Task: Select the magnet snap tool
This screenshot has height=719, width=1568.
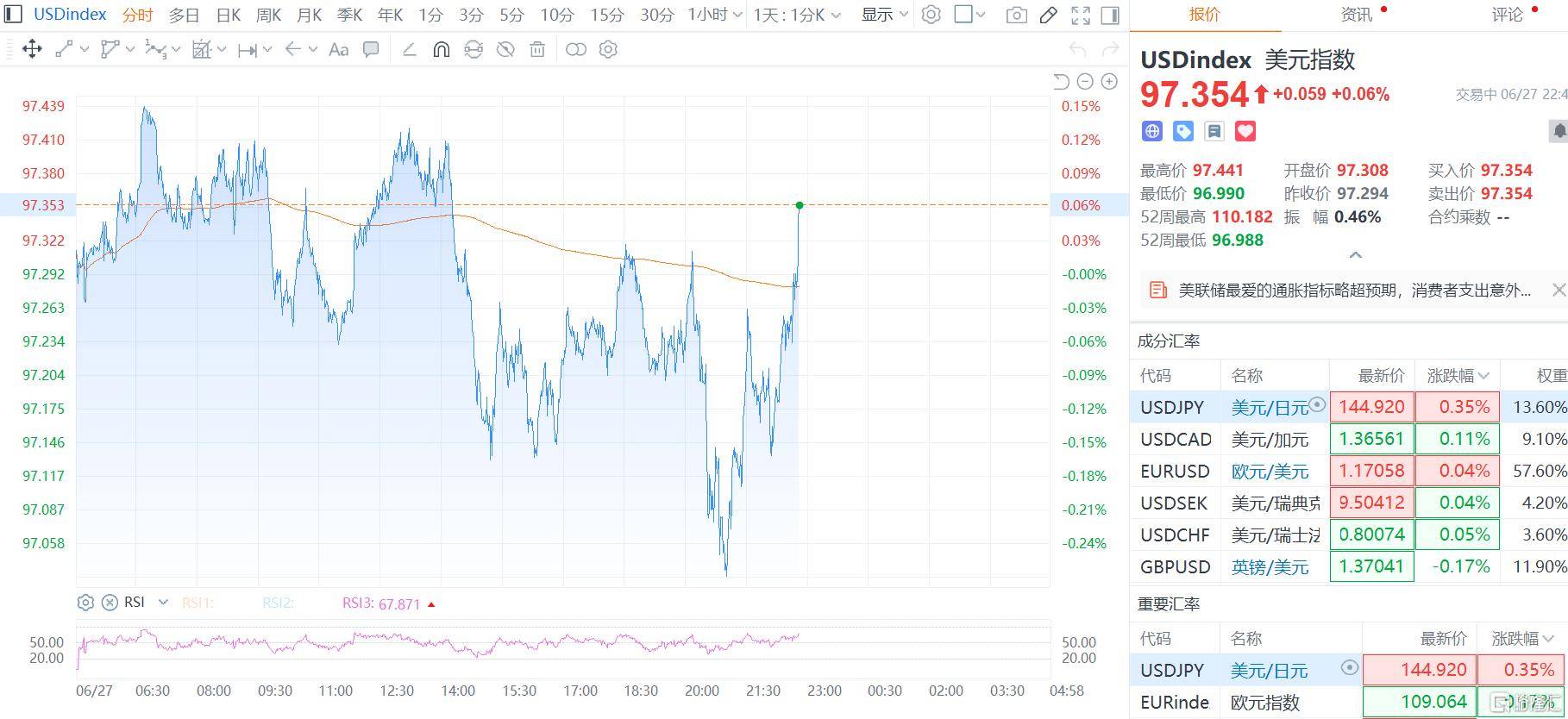Action: (441, 49)
